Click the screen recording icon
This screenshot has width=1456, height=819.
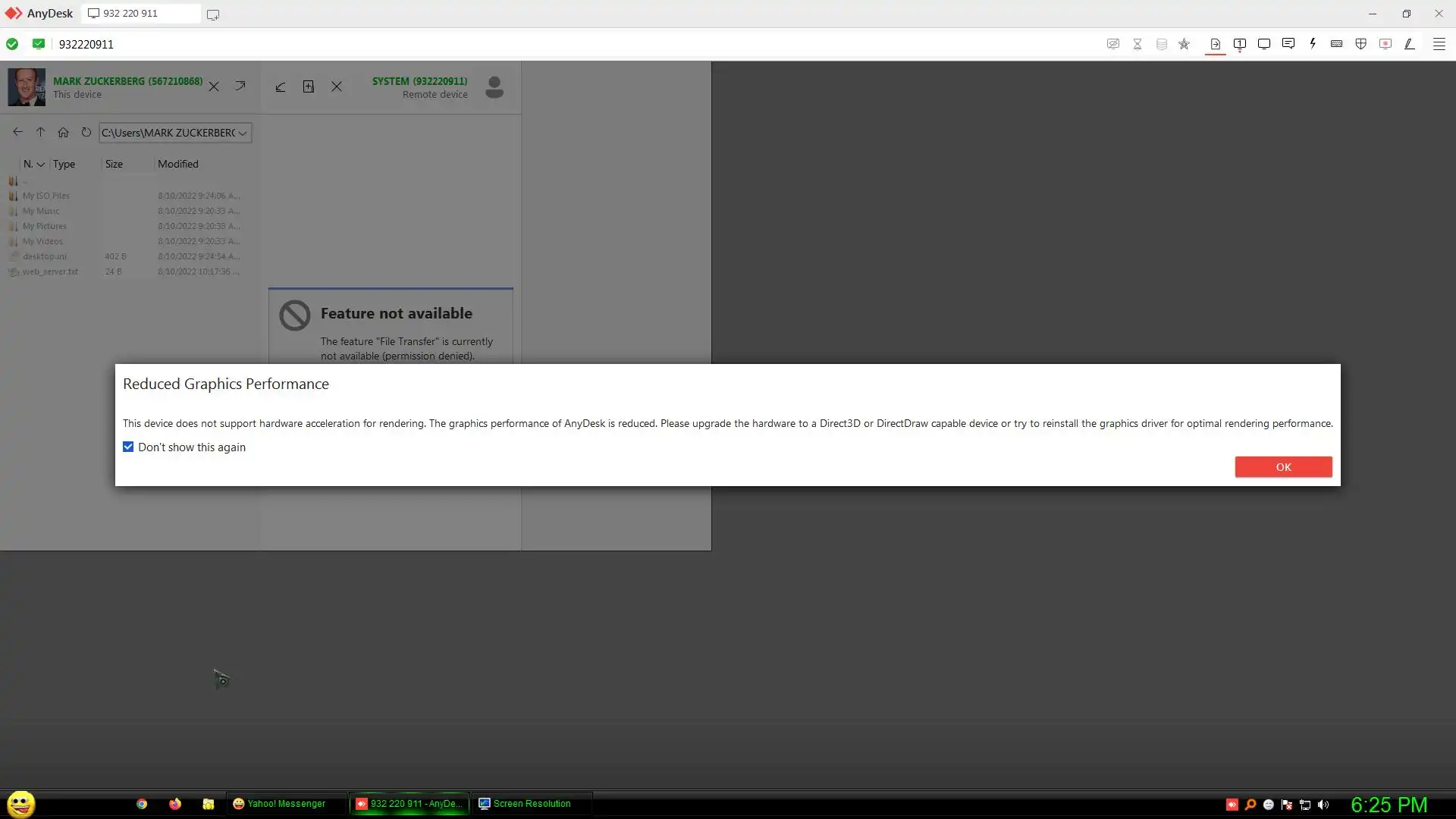1385,44
